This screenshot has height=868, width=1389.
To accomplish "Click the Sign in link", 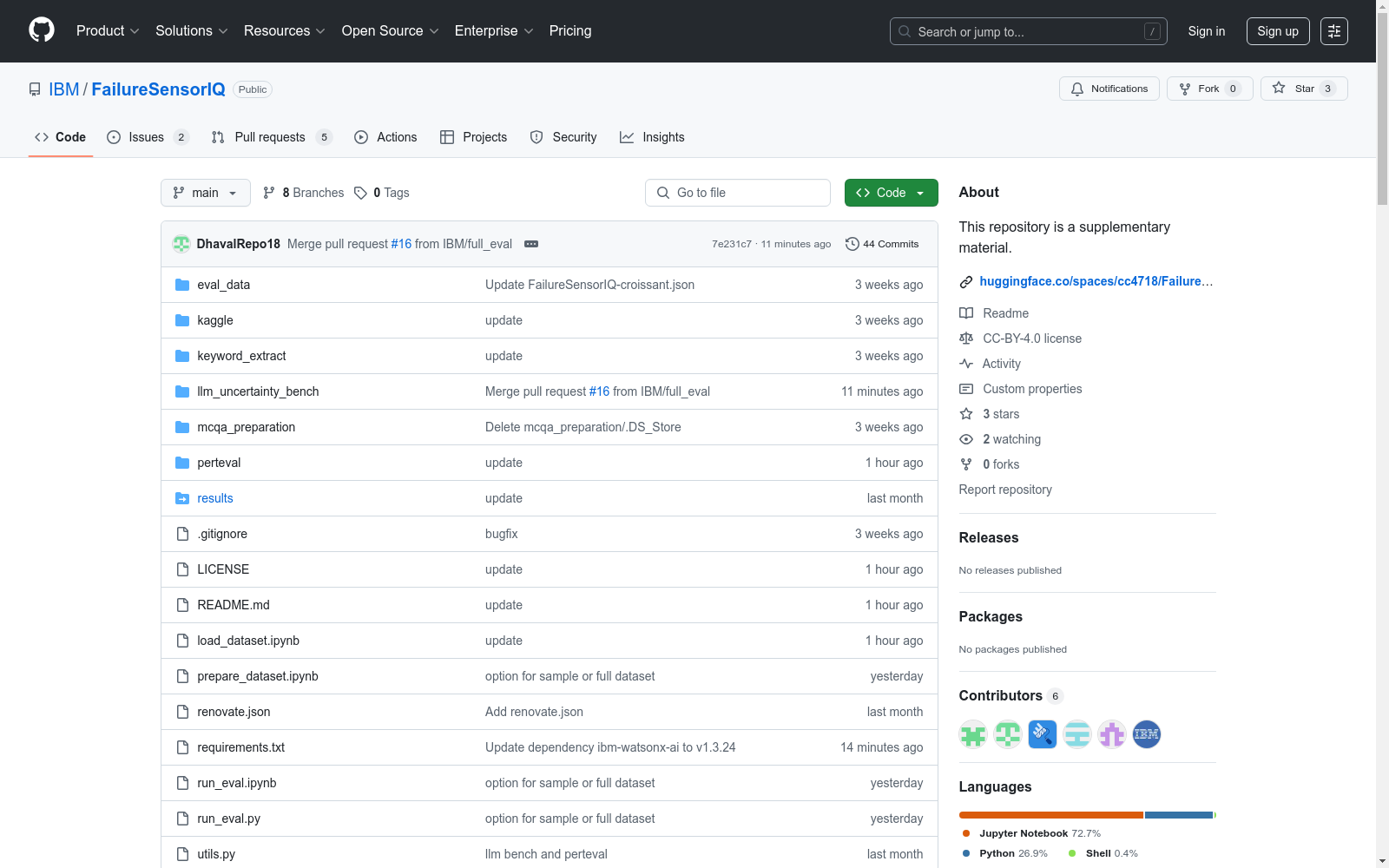I will pyautogui.click(x=1207, y=31).
